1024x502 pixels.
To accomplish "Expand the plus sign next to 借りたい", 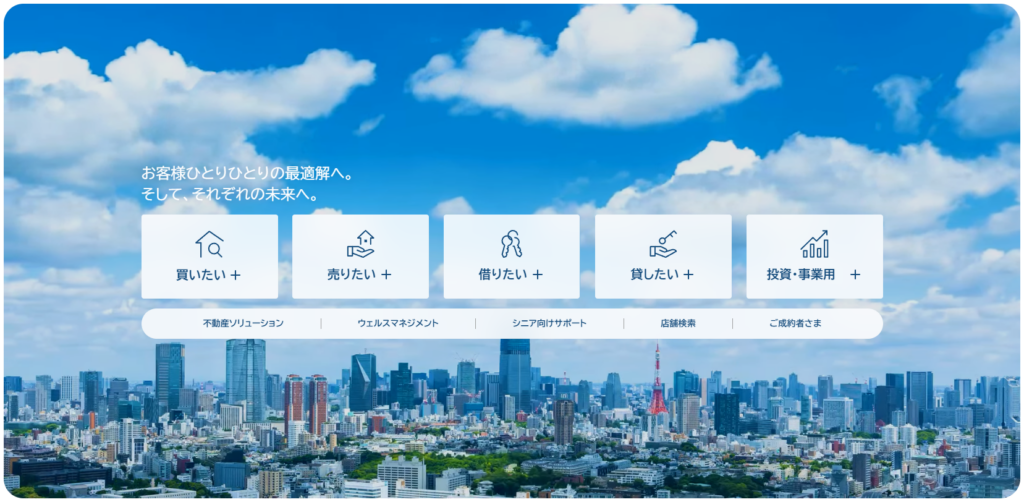I will coord(537,274).
